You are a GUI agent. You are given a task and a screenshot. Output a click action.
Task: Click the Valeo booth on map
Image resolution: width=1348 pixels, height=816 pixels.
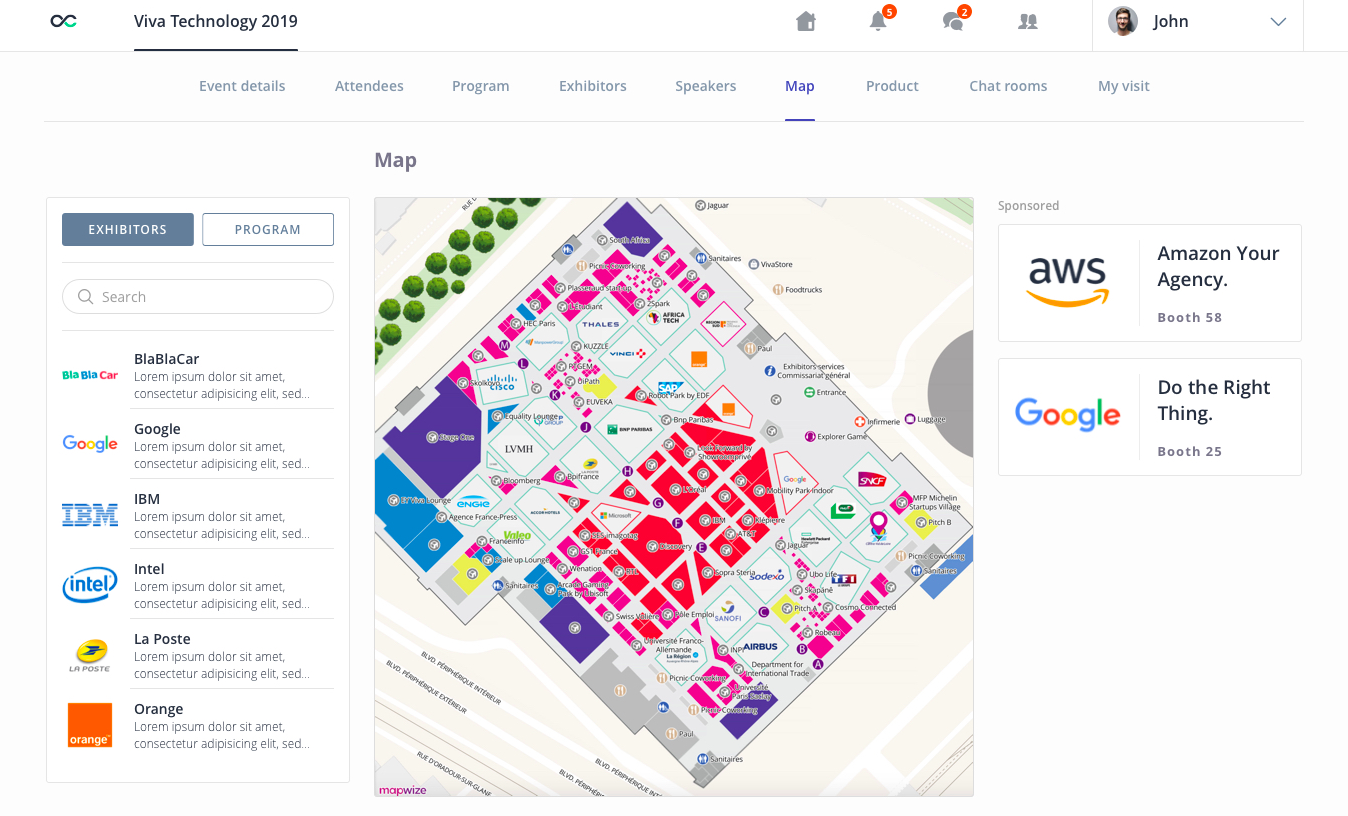(x=516, y=536)
